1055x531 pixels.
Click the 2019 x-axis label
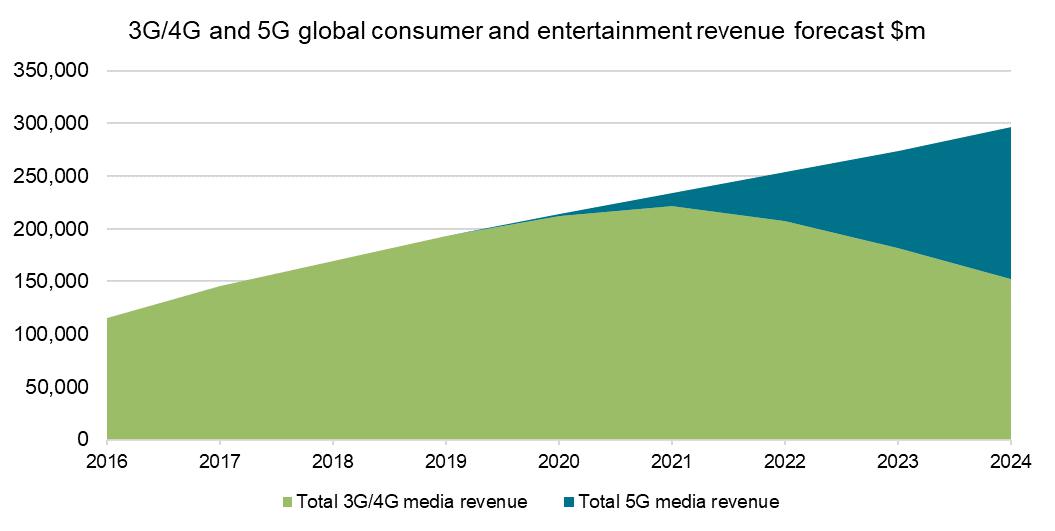tap(446, 462)
